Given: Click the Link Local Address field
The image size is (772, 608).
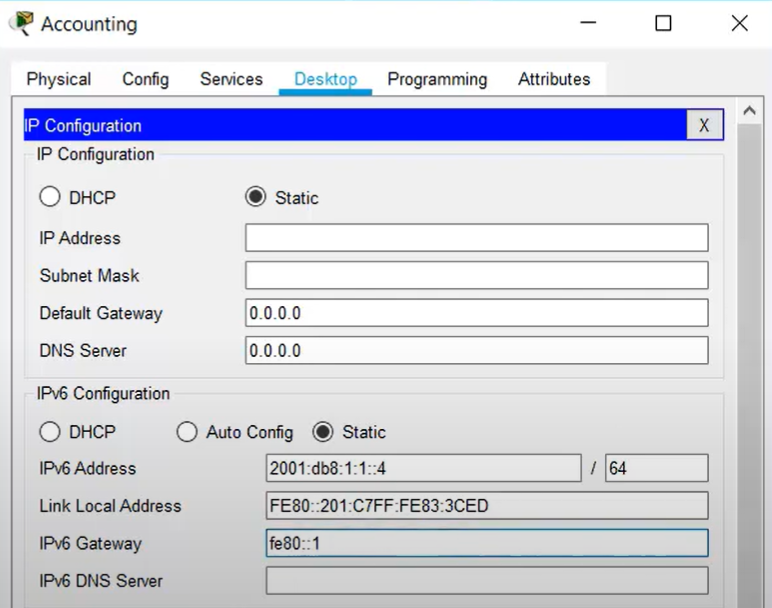Looking at the screenshot, I should point(487,506).
